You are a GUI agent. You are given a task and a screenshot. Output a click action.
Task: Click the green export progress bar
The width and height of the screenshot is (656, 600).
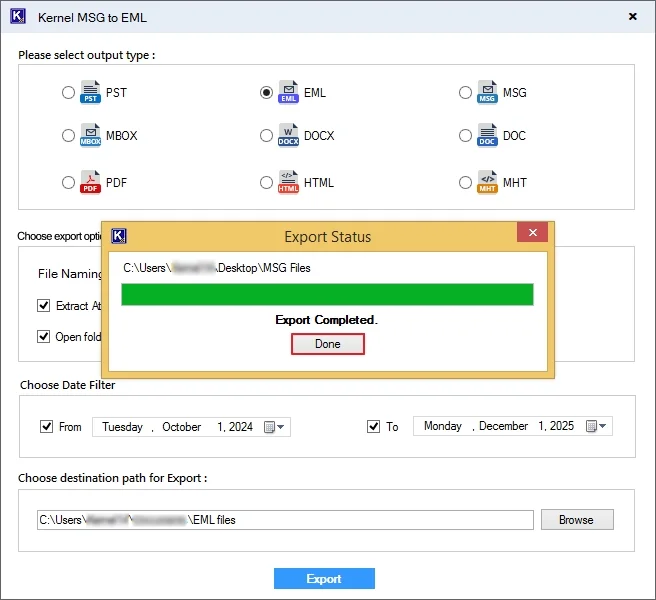pyautogui.click(x=327, y=294)
